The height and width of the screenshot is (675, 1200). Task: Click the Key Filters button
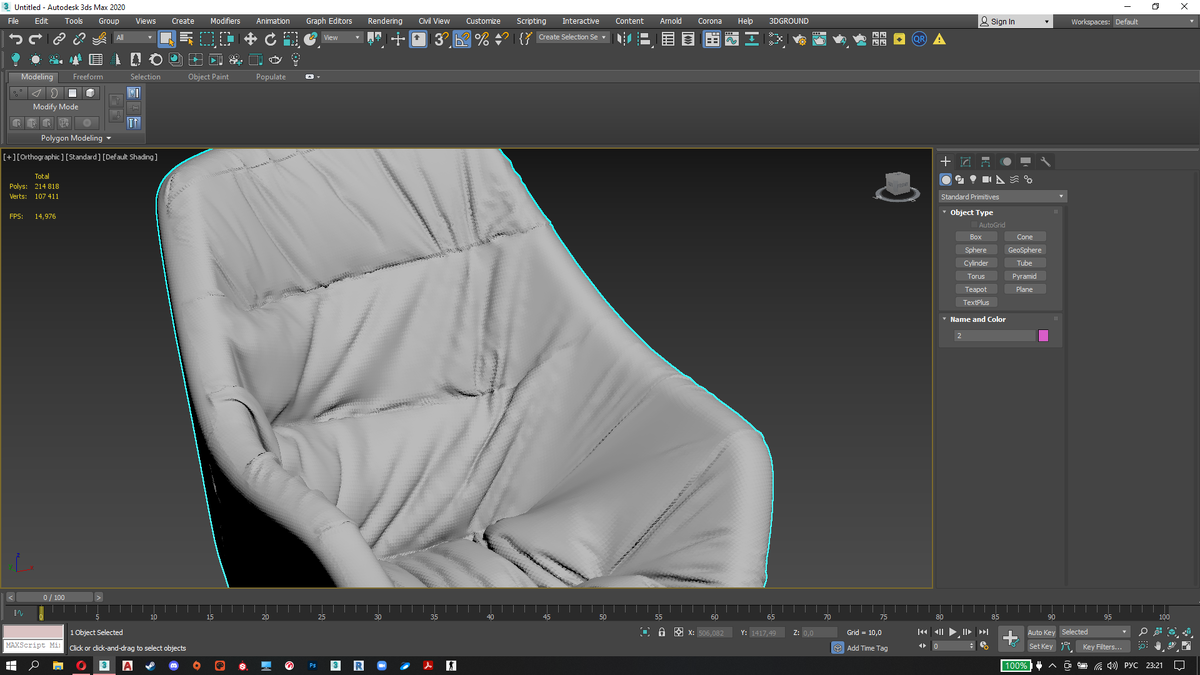tap(1101, 647)
